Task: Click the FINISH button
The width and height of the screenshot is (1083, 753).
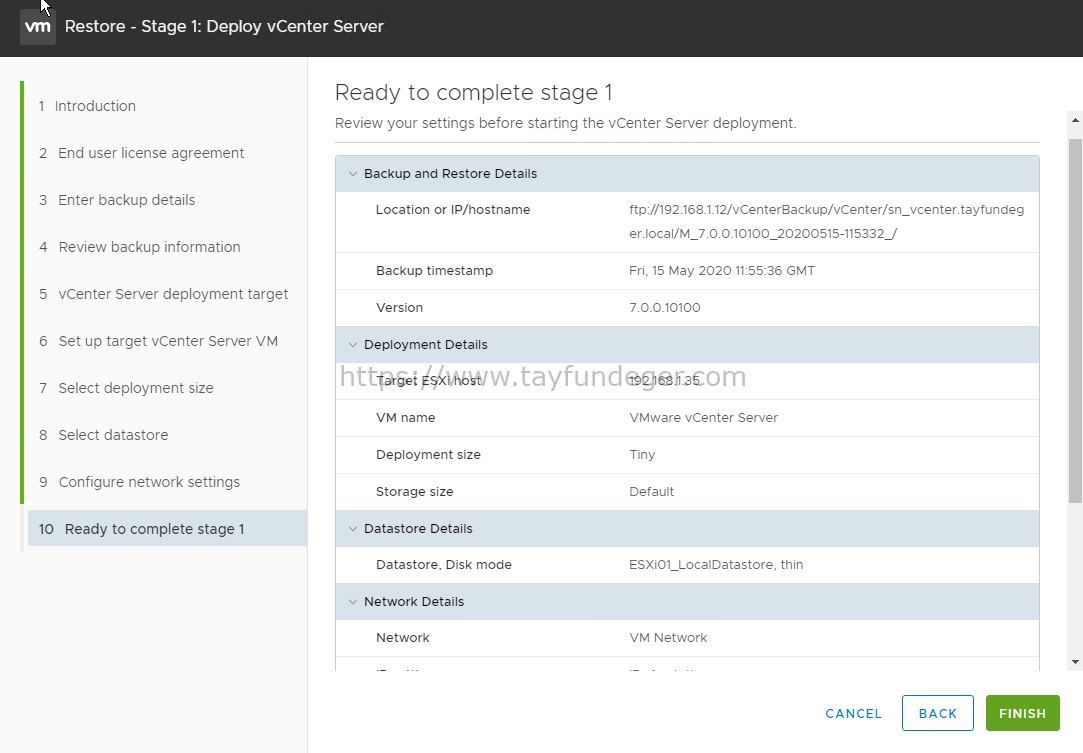Action: (x=1022, y=713)
